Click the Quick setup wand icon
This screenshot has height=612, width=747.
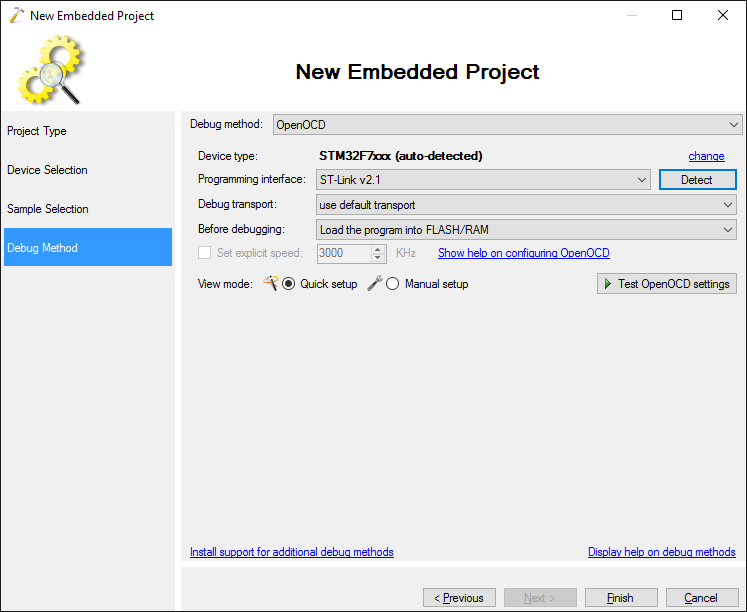271,283
